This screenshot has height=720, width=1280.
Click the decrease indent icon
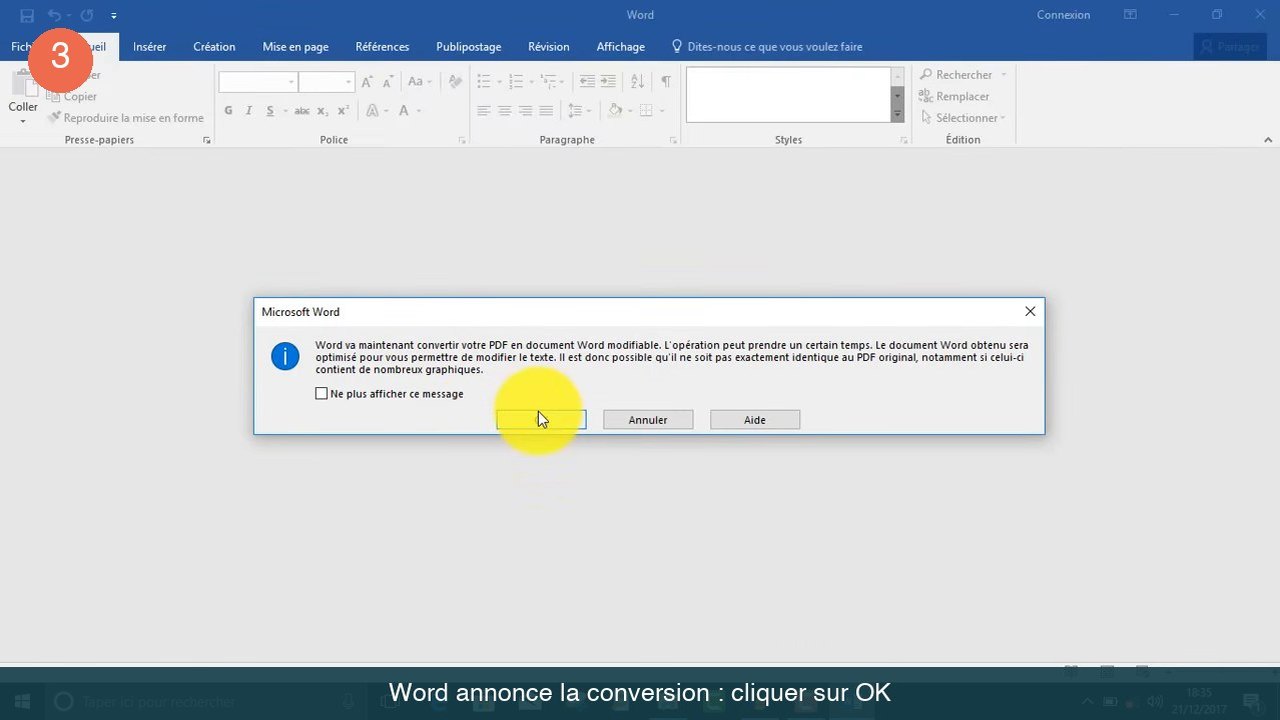click(x=587, y=82)
